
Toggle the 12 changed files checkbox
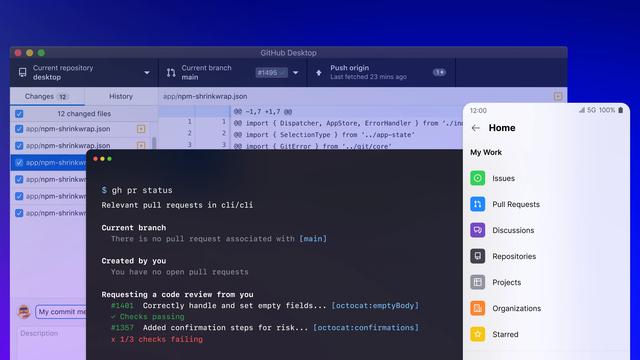click(x=19, y=114)
